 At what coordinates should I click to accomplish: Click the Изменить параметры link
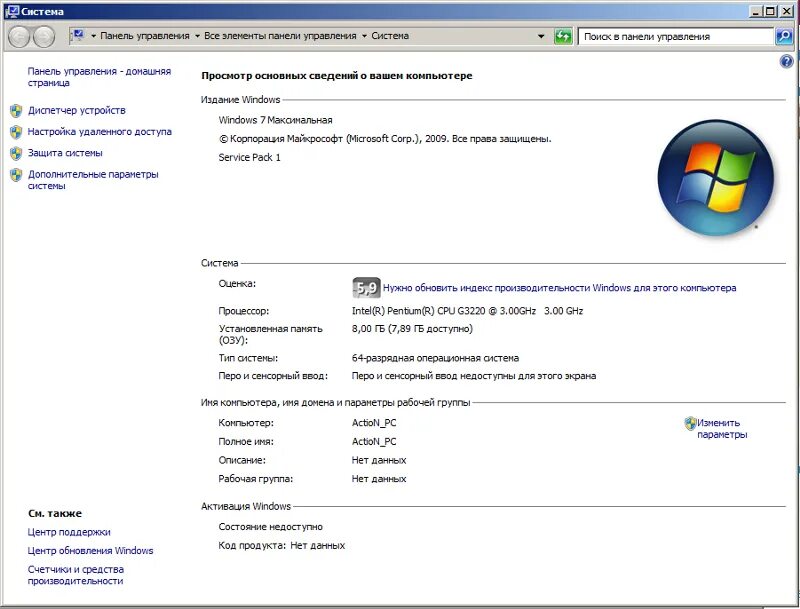point(722,429)
